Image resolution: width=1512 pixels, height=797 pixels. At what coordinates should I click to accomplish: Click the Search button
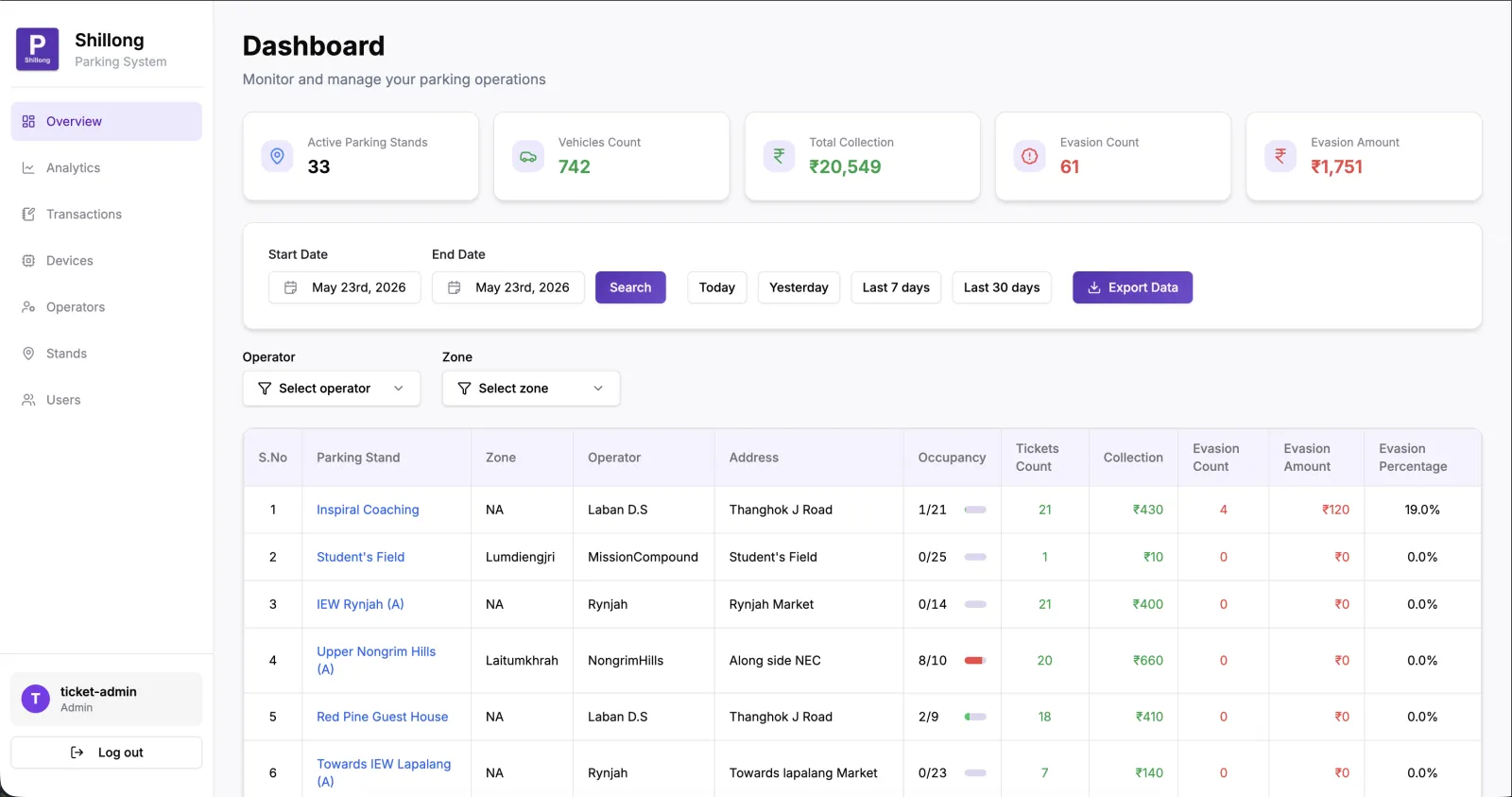[630, 287]
